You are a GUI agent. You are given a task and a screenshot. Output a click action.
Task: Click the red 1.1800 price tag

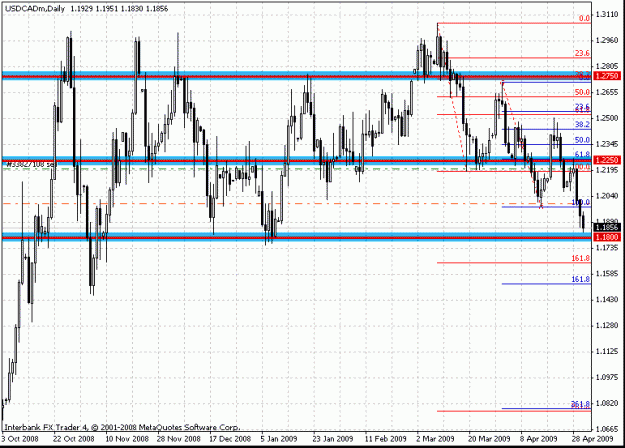click(x=607, y=237)
